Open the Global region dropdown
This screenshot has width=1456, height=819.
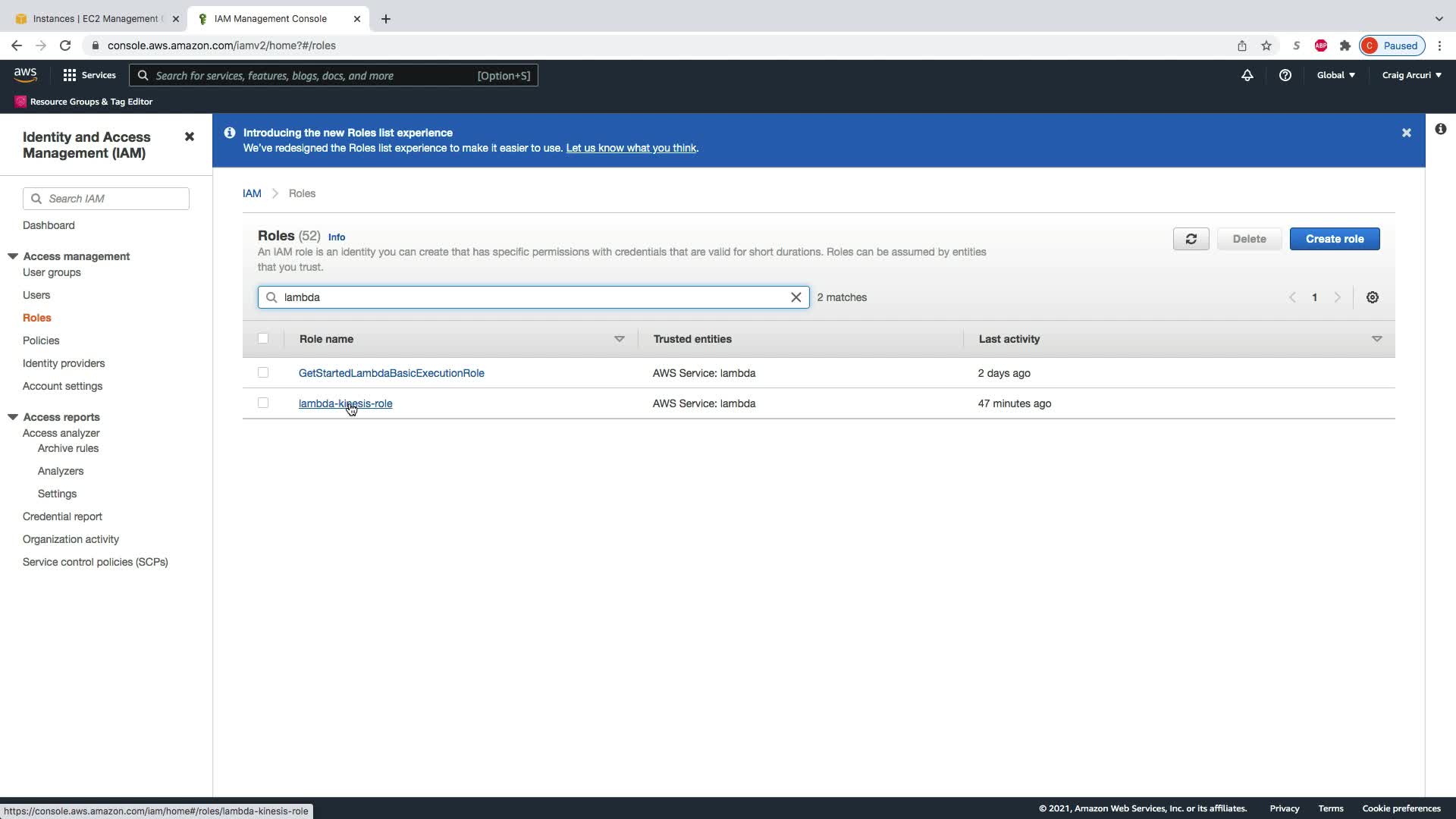pyautogui.click(x=1335, y=75)
